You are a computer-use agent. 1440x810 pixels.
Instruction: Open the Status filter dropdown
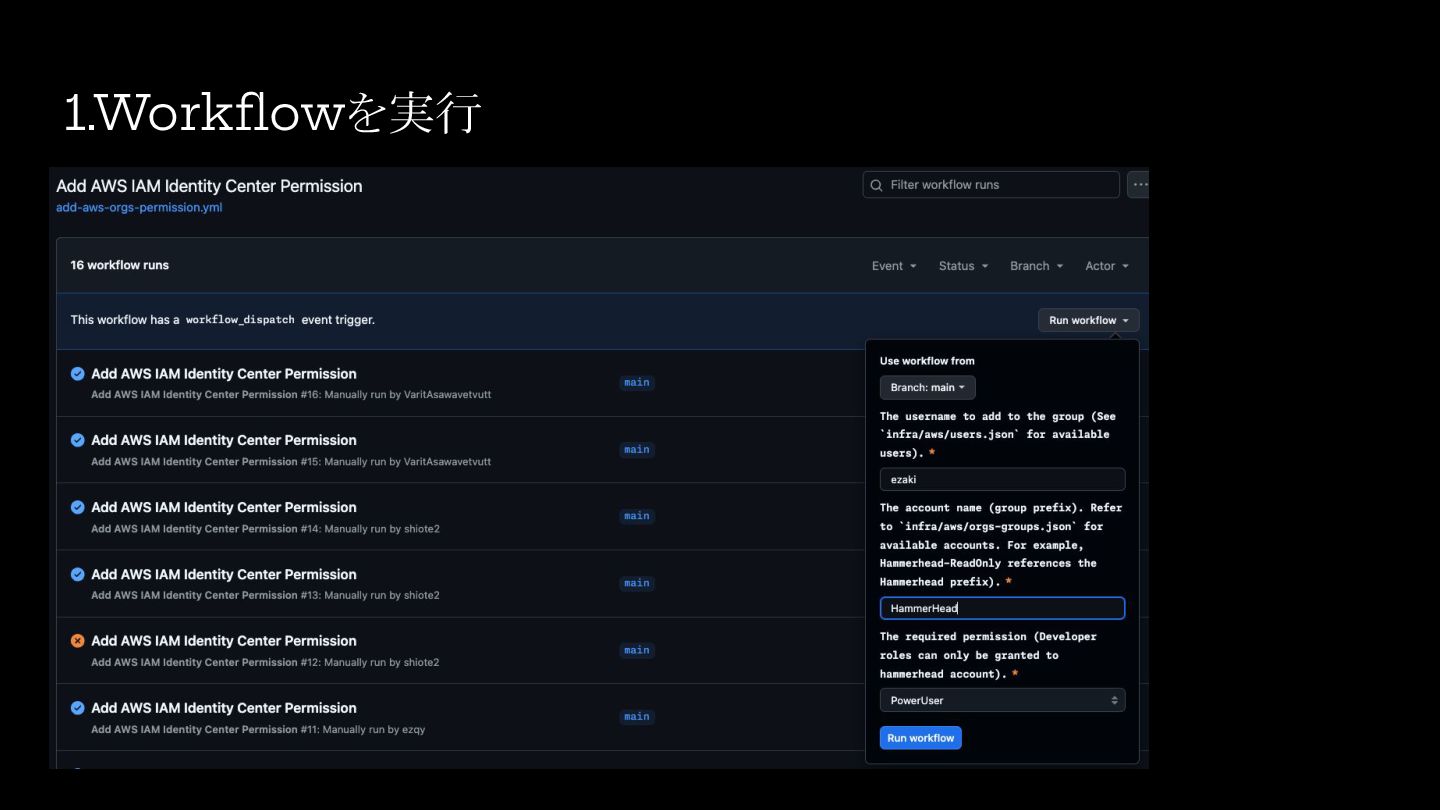click(963, 266)
